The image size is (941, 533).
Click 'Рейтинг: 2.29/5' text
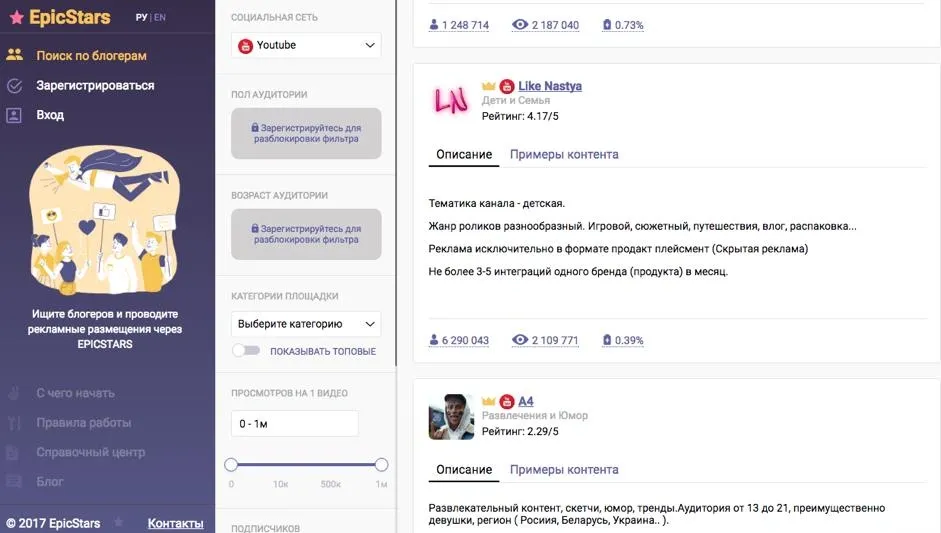(x=520, y=431)
